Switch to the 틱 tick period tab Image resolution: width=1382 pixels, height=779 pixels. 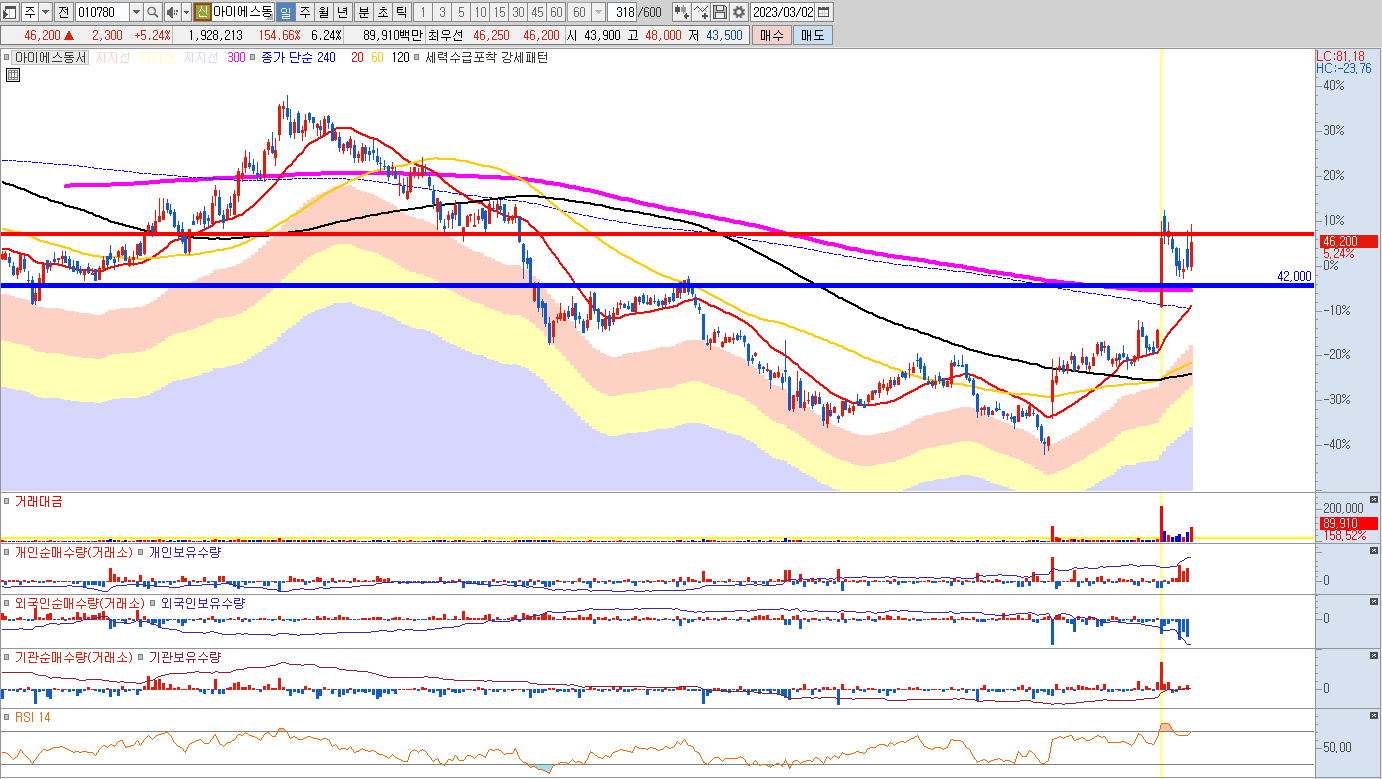pyautogui.click(x=401, y=12)
